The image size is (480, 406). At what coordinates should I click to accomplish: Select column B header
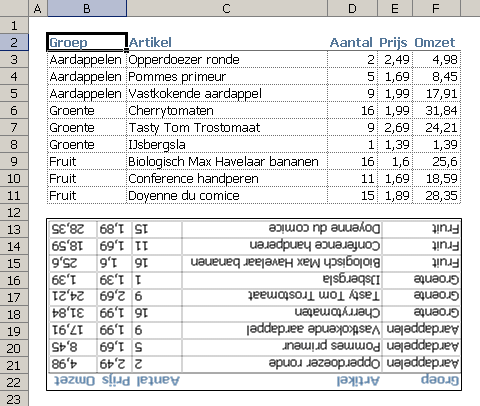point(87,8)
